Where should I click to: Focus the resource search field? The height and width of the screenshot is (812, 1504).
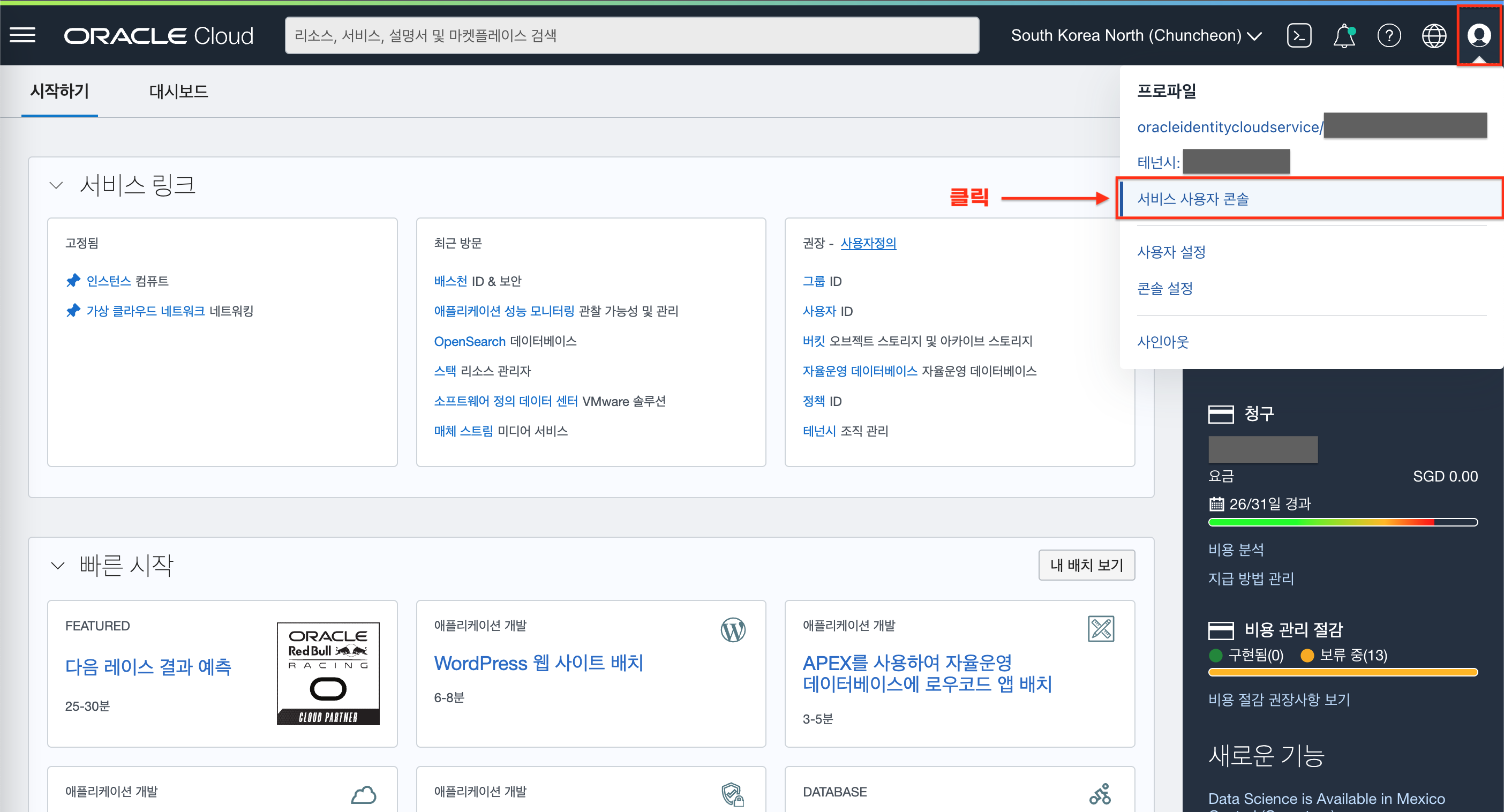coord(631,35)
